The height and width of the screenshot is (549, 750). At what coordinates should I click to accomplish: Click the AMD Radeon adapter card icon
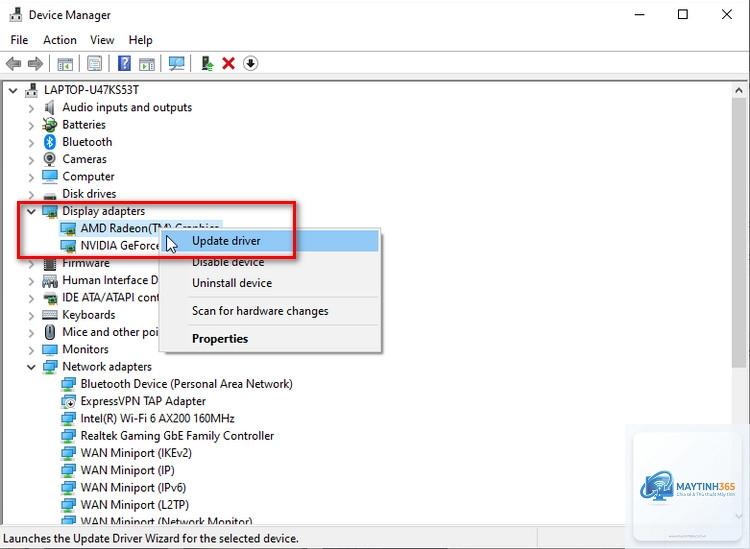point(68,229)
